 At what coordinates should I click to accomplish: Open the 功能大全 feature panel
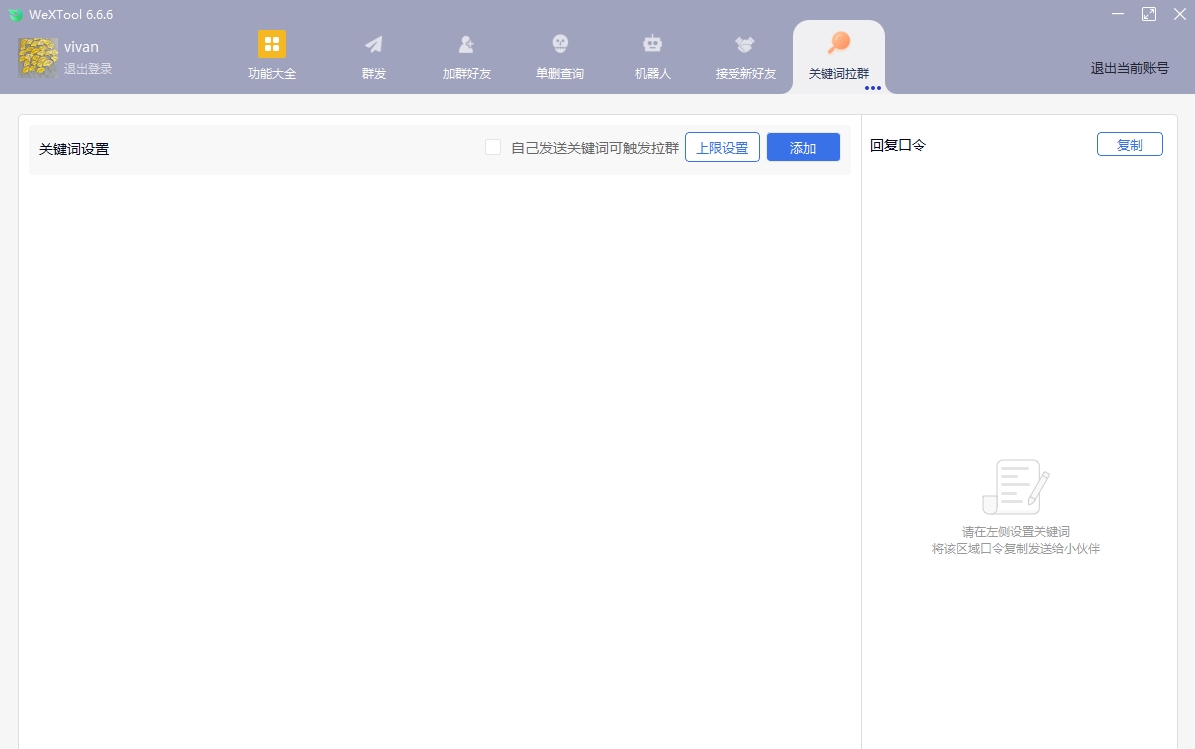[x=271, y=55]
